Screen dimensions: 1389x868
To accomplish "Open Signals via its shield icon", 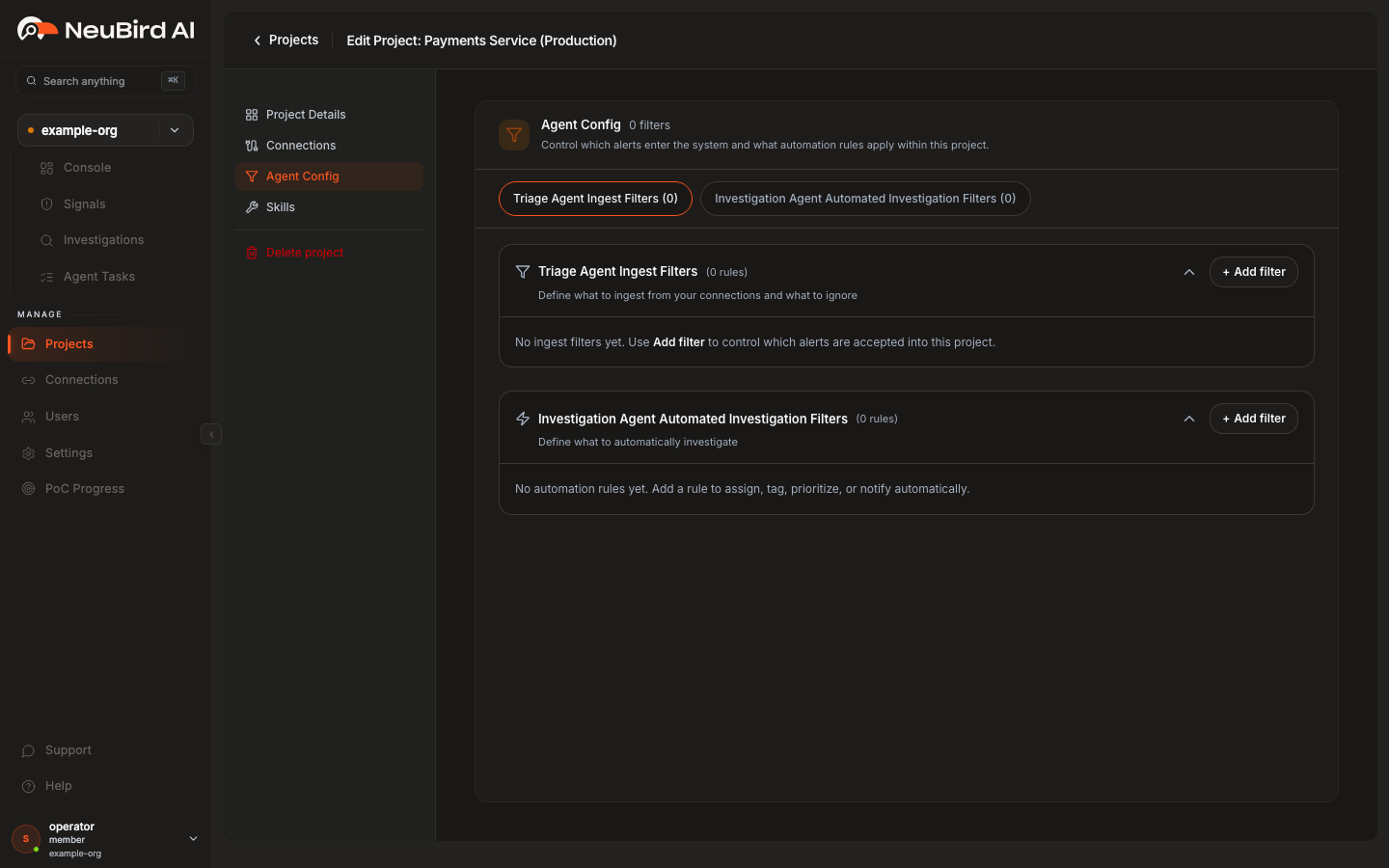I will pyautogui.click(x=46, y=204).
